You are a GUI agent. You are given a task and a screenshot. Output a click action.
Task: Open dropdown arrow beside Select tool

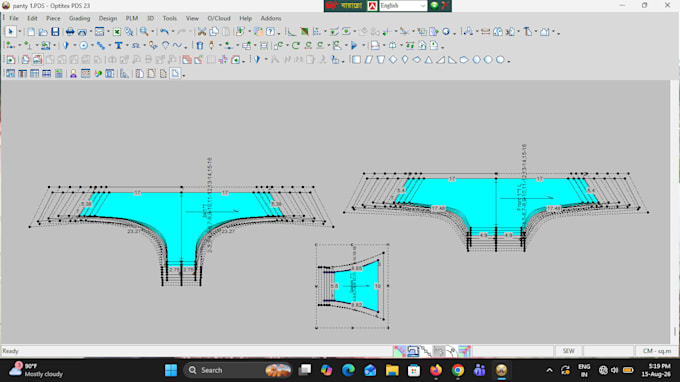pyautogui.click(x=20, y=32)
